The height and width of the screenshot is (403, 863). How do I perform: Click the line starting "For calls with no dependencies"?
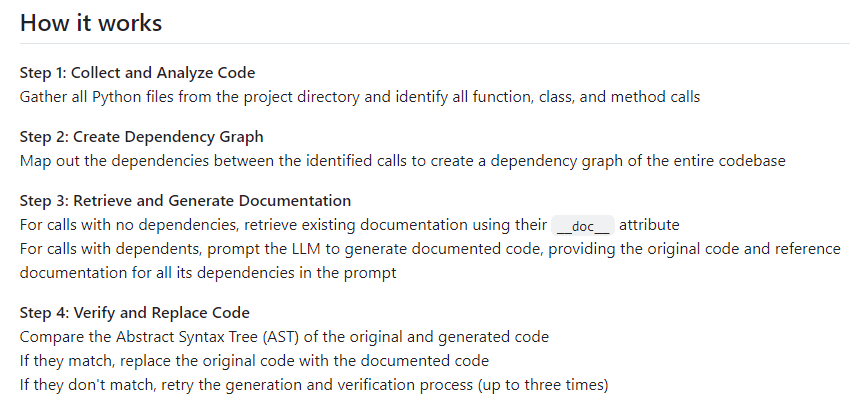pyautogui.click(x=282, y=224)
